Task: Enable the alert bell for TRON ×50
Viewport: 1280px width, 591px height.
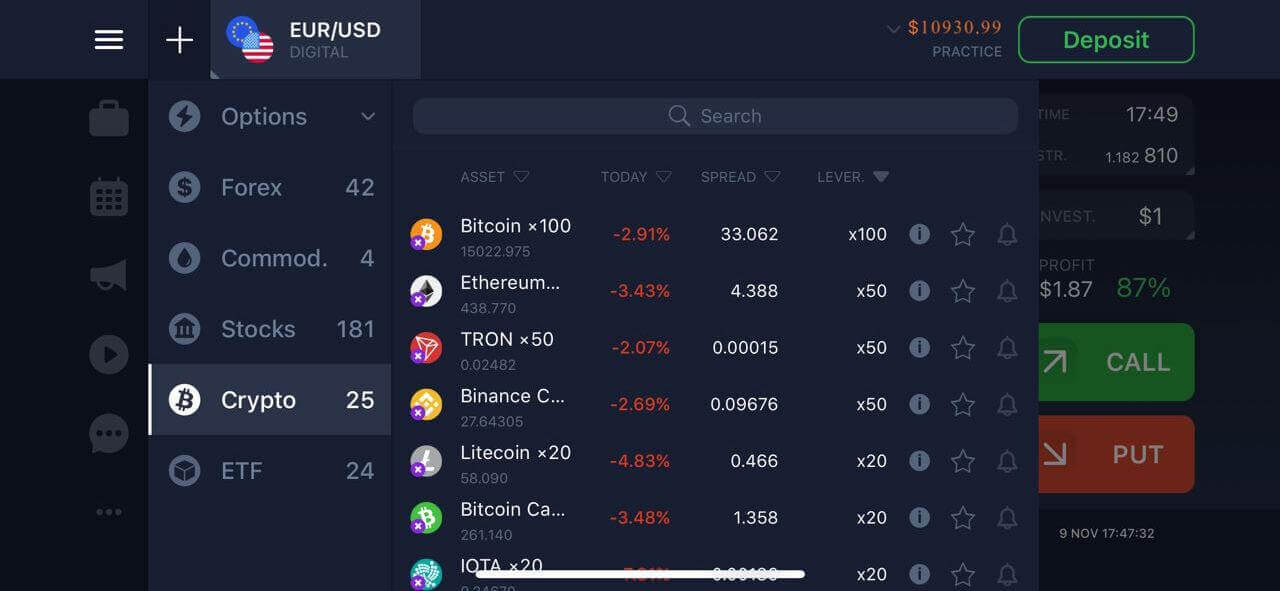Action: [1007, 348]
